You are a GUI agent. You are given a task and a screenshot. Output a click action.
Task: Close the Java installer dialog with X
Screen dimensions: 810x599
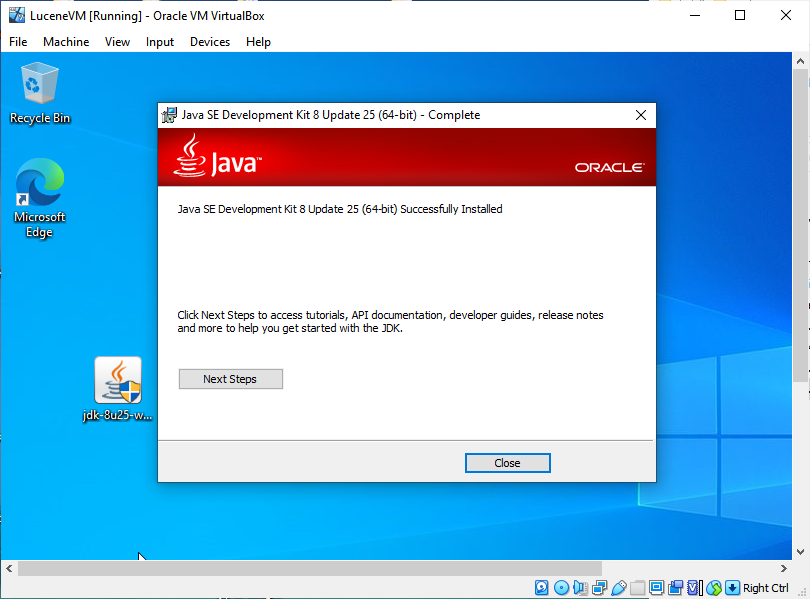click(641, 115)
